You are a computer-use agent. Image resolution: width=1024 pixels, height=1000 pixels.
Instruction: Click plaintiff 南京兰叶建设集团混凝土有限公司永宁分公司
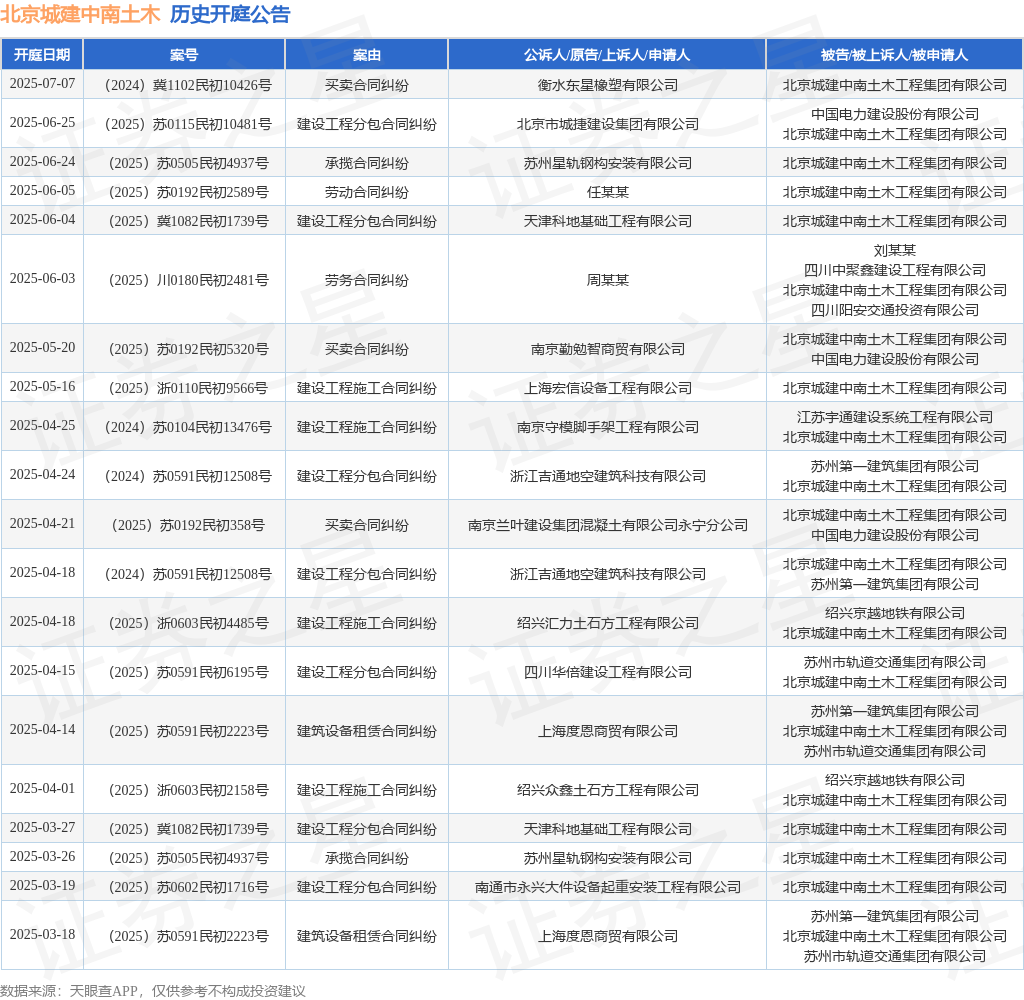(x=607, y=525)
